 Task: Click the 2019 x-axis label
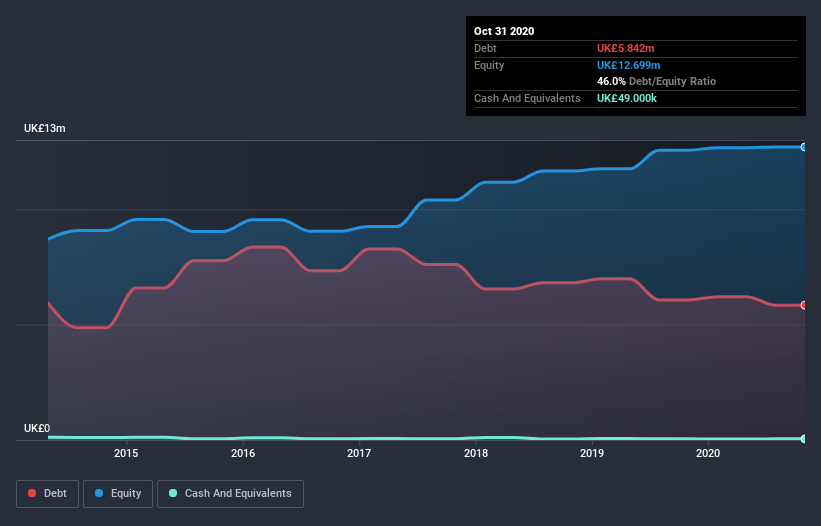point(592,453)
